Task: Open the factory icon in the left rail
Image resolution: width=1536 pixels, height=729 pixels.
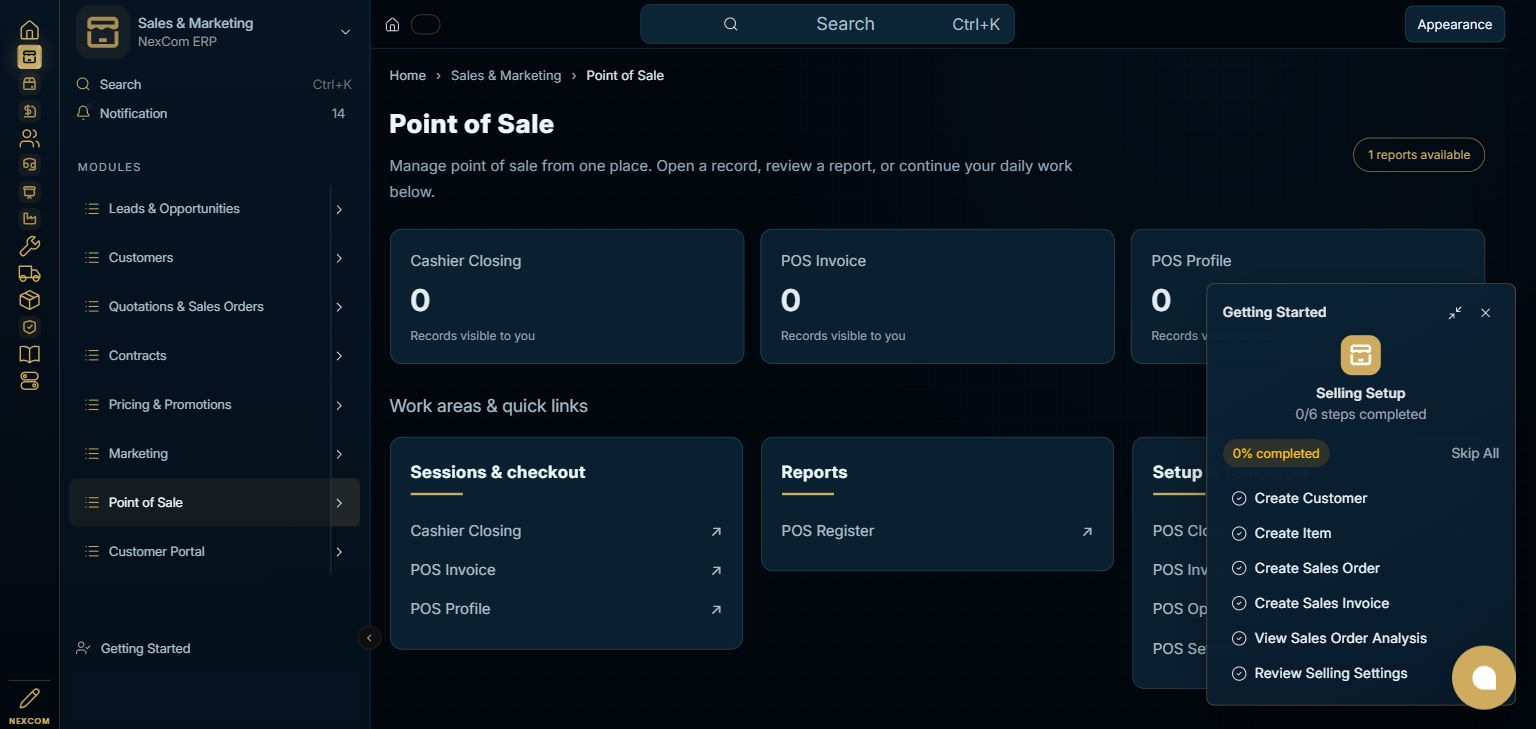Action: coord(30,219)
